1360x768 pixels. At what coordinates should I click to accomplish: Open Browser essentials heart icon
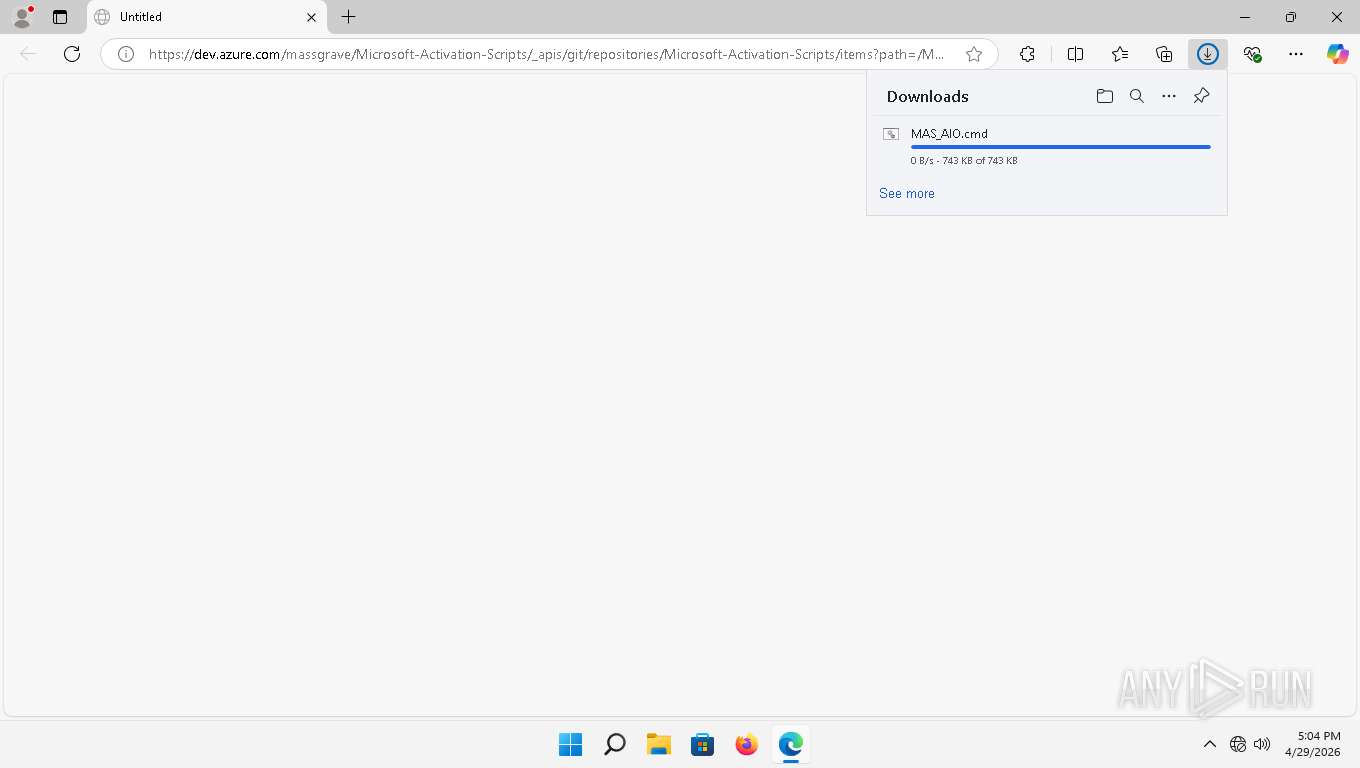click(x=1252, y=54)
